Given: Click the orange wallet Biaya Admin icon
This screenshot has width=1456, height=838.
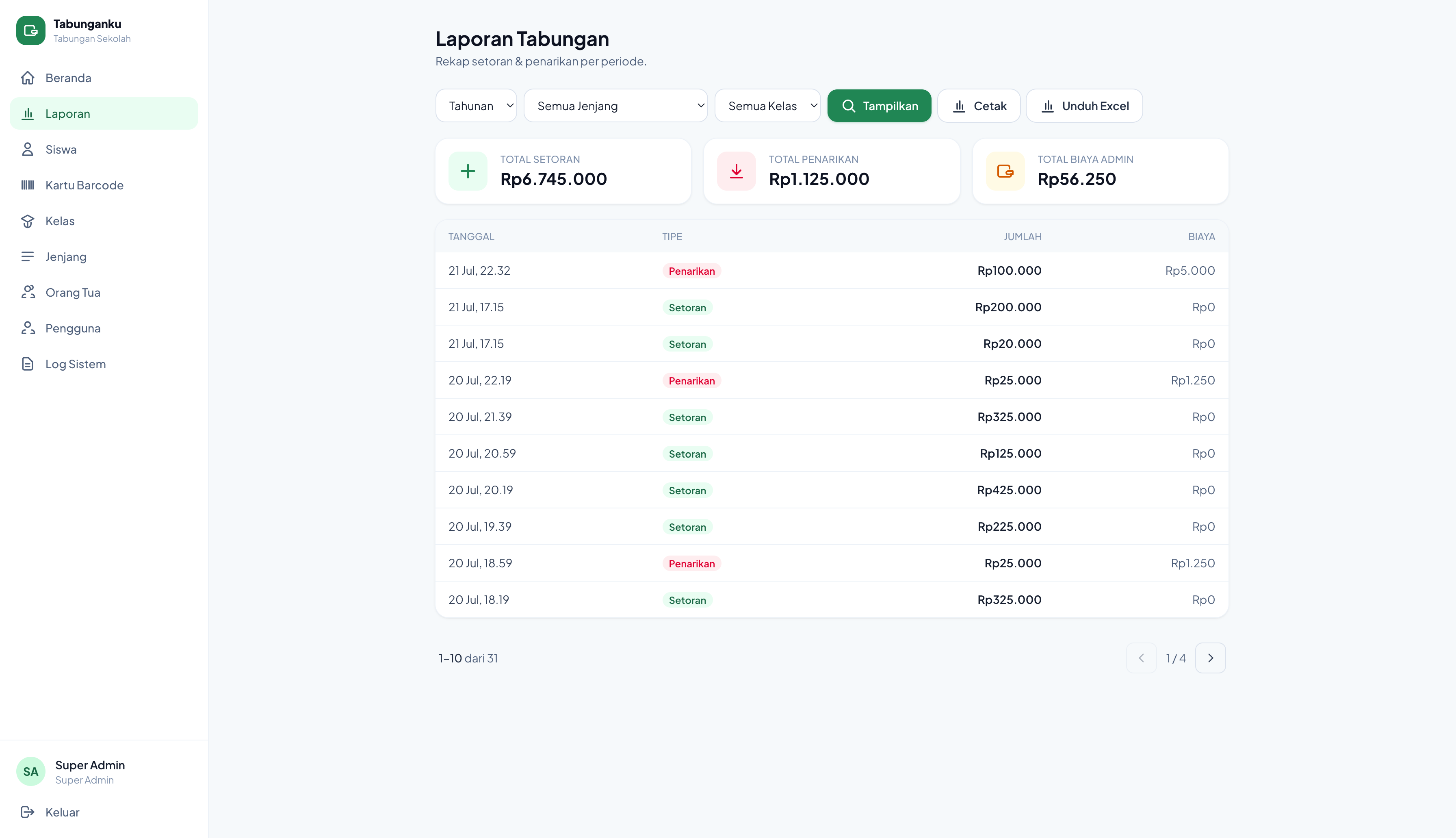Looking at the screenshot, I should (x=1005, y=171).
